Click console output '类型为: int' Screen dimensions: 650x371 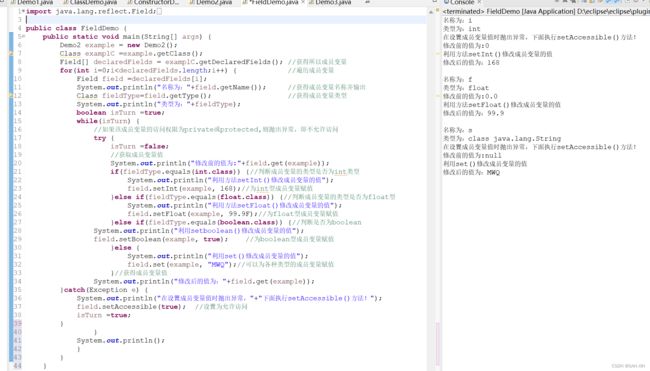click(461, 29)
